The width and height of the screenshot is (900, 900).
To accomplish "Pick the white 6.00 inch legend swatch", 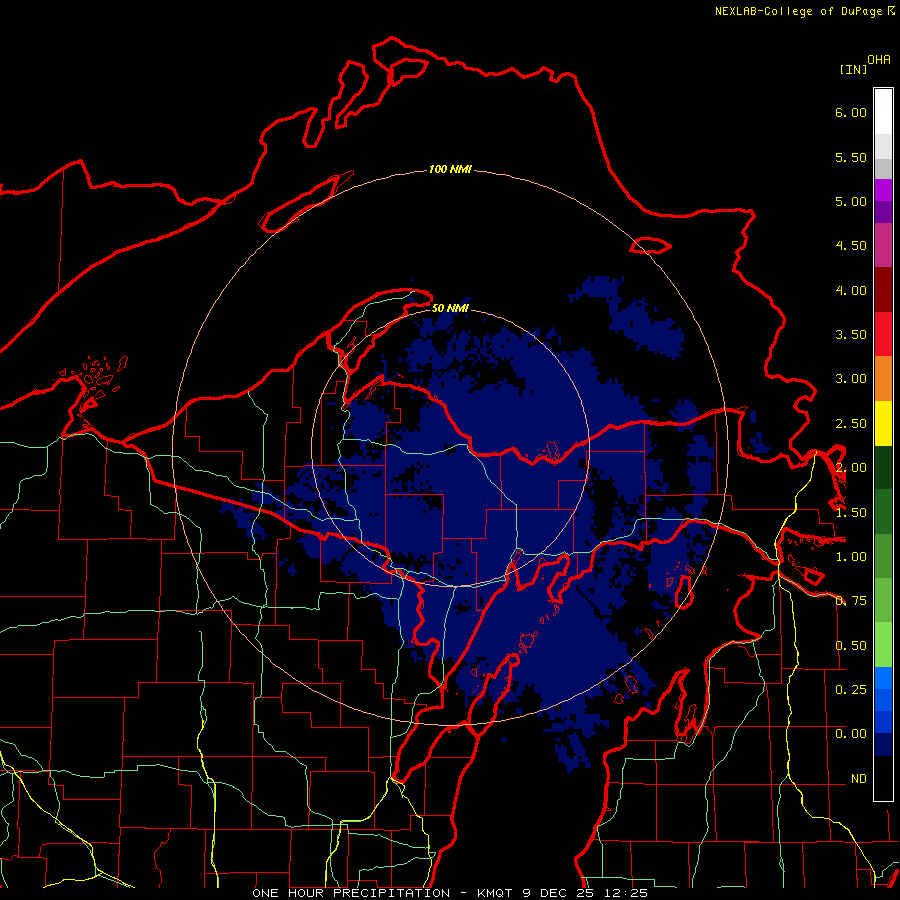I will pyautogui.click(x=883, y=111).
